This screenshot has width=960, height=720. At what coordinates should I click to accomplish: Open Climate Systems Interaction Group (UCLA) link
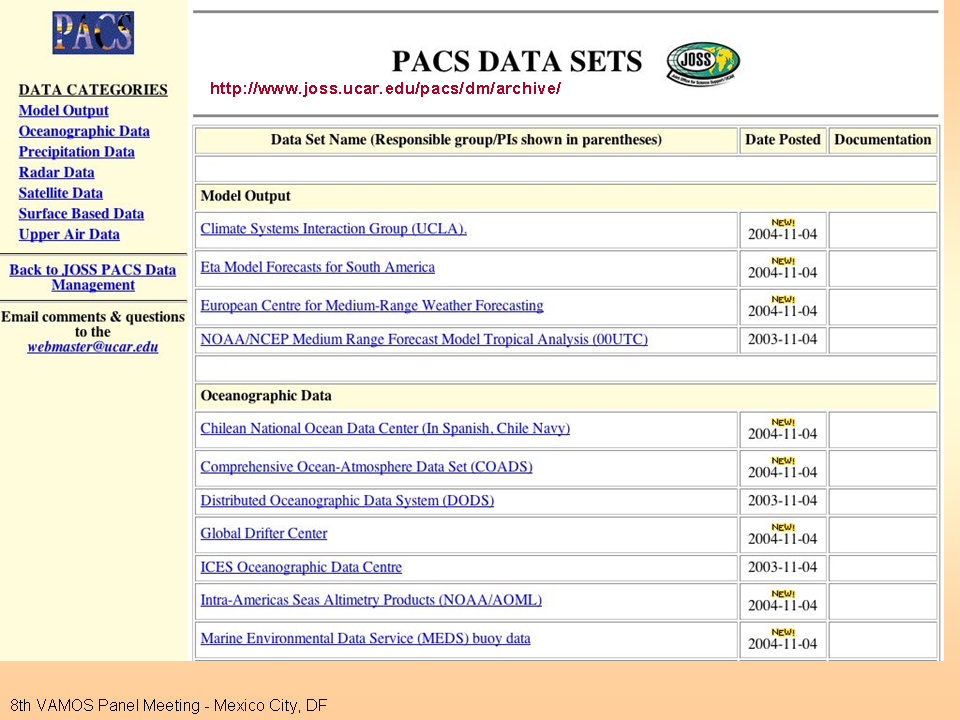pyautogui.click(x=334, y=229)
